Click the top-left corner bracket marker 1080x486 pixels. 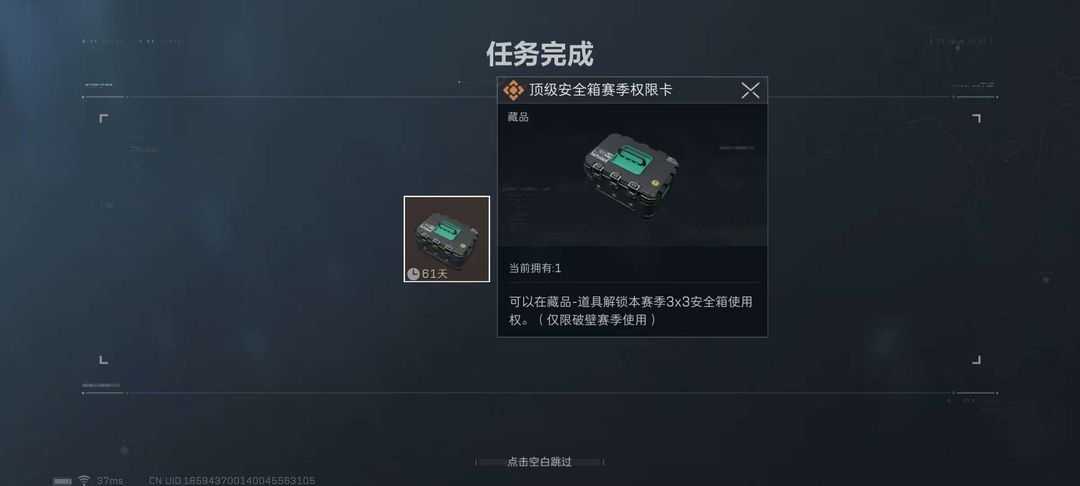pyautogui.click(x=103, y=118)
